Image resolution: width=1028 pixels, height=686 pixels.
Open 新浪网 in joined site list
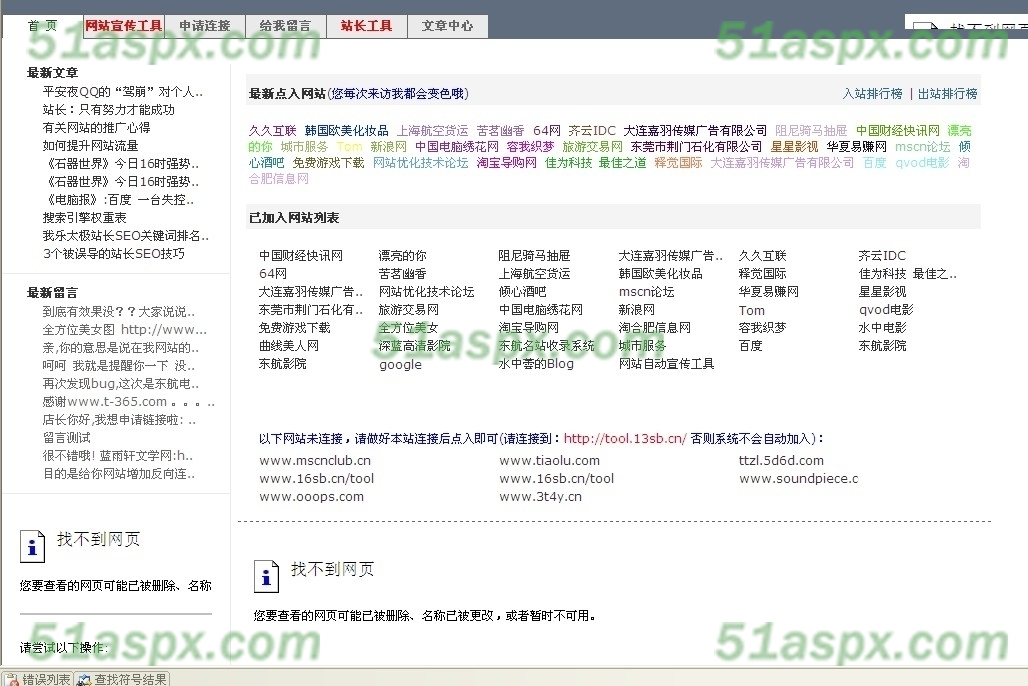pyautogui.click(x=637, y=310)
